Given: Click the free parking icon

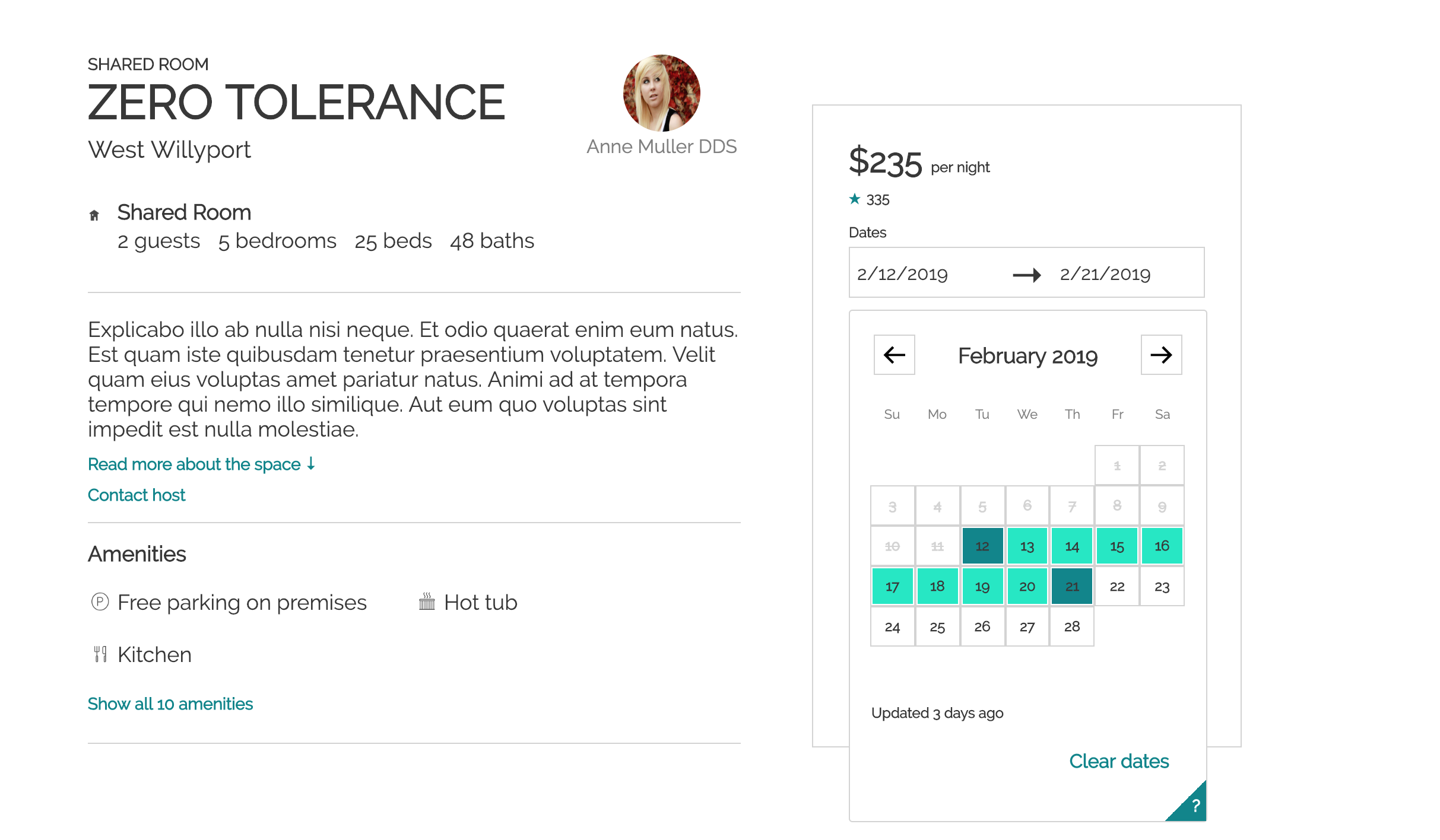Looking at the screenshot, I should [x=100, y=602].
